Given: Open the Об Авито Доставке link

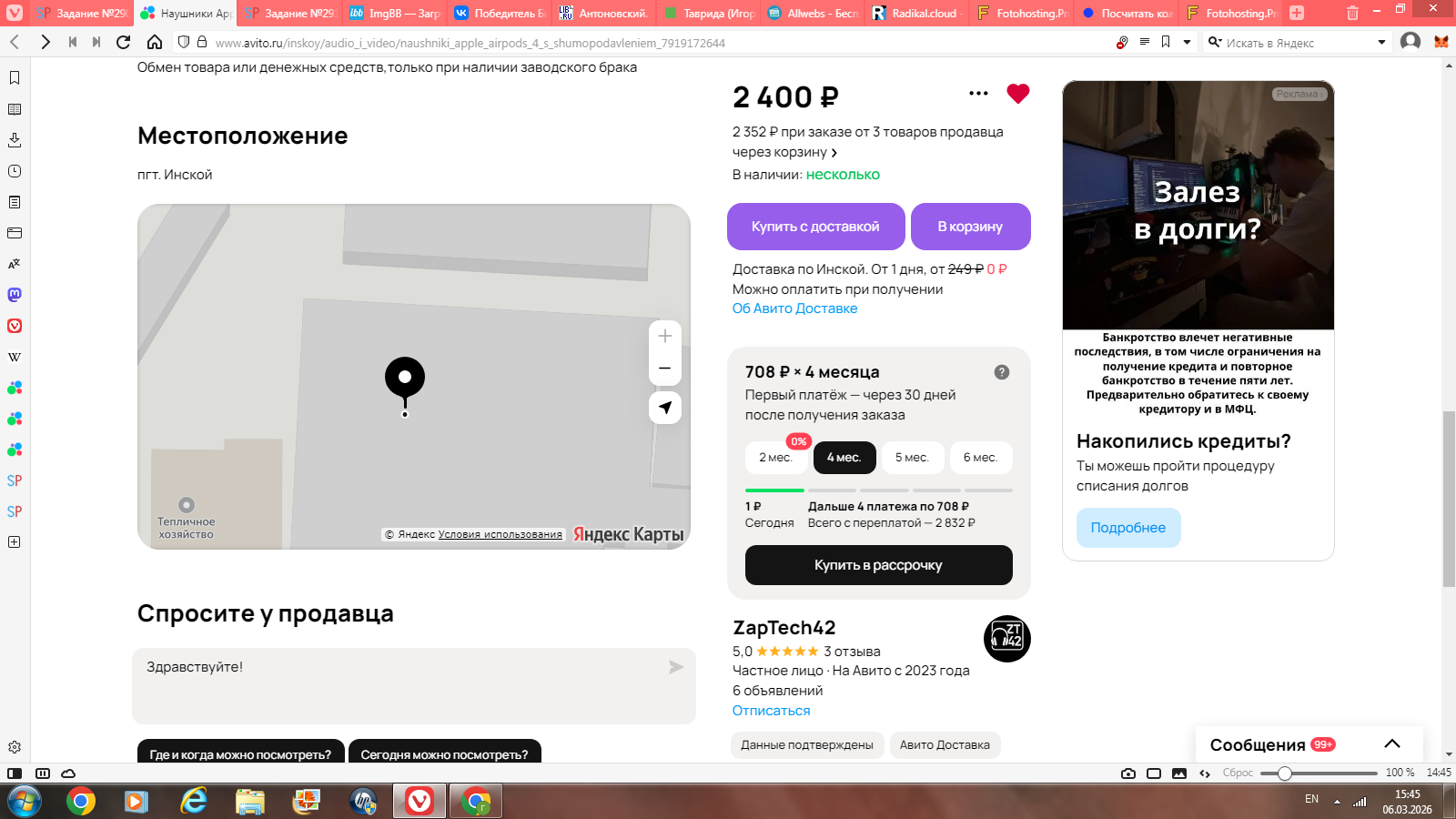Looking at the screenshot, I should 795,308.
